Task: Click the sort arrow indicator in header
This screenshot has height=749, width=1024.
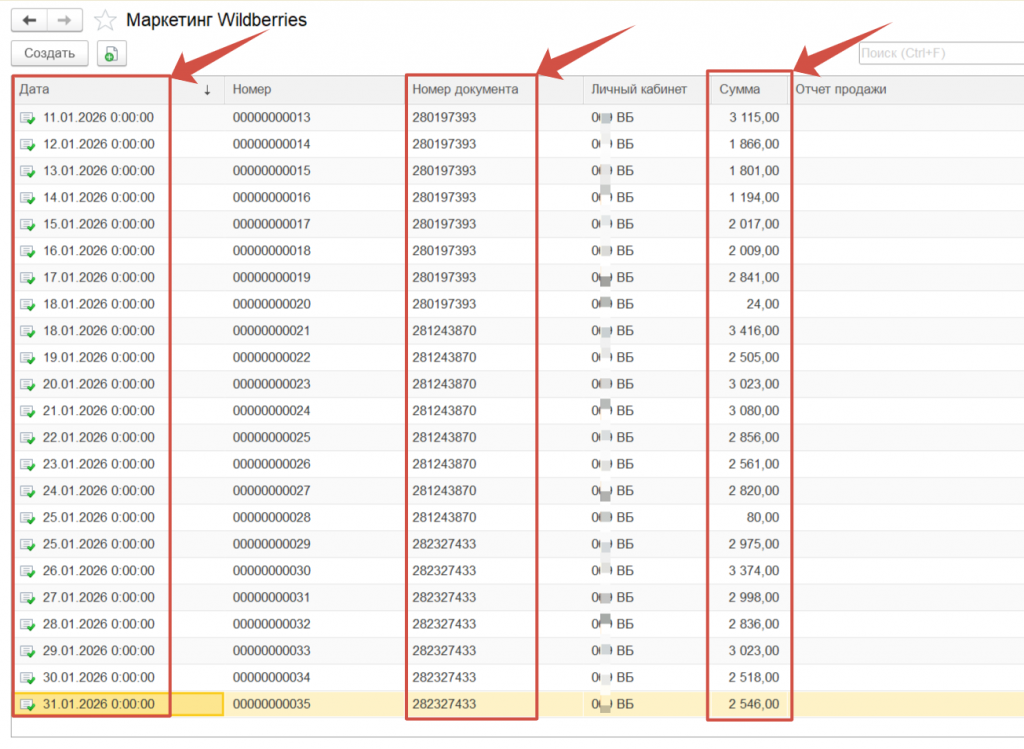Action: 207,90
